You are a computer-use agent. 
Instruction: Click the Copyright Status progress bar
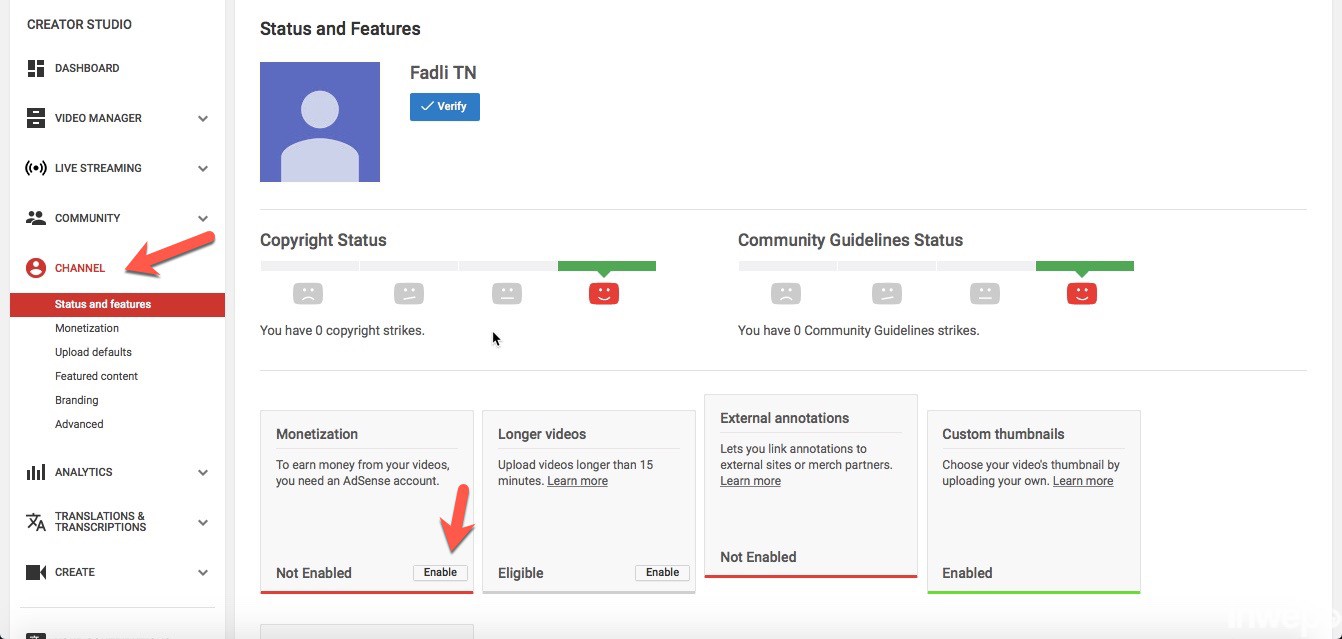pyautogui.click(x=458, y=266)
